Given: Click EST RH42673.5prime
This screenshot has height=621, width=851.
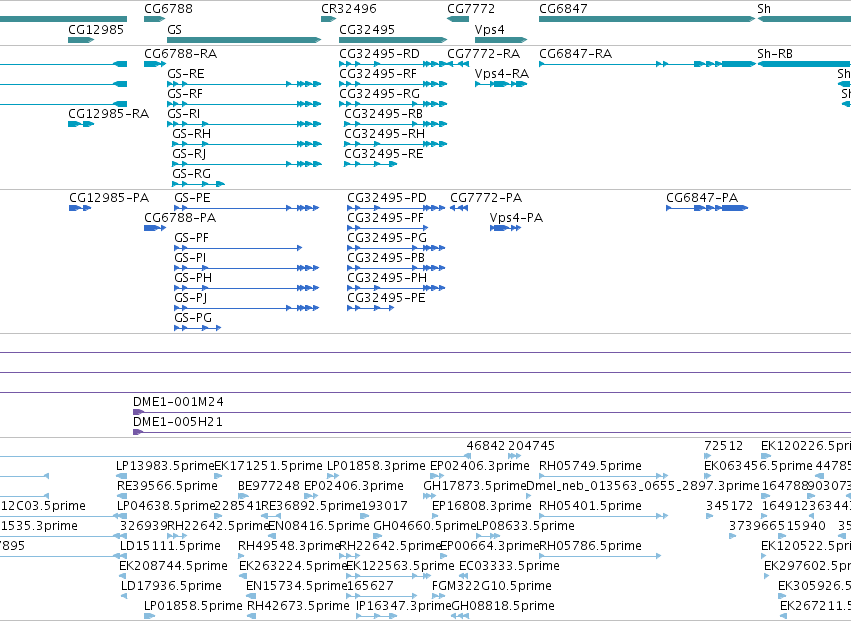Looking at the screenshot, I should pos(251,616).
